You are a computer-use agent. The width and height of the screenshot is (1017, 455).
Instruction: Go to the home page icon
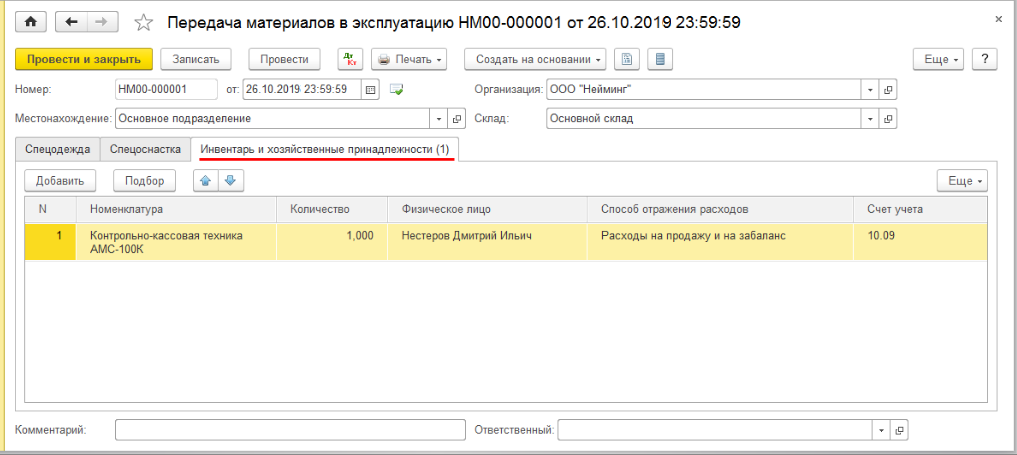coord(31,22)
